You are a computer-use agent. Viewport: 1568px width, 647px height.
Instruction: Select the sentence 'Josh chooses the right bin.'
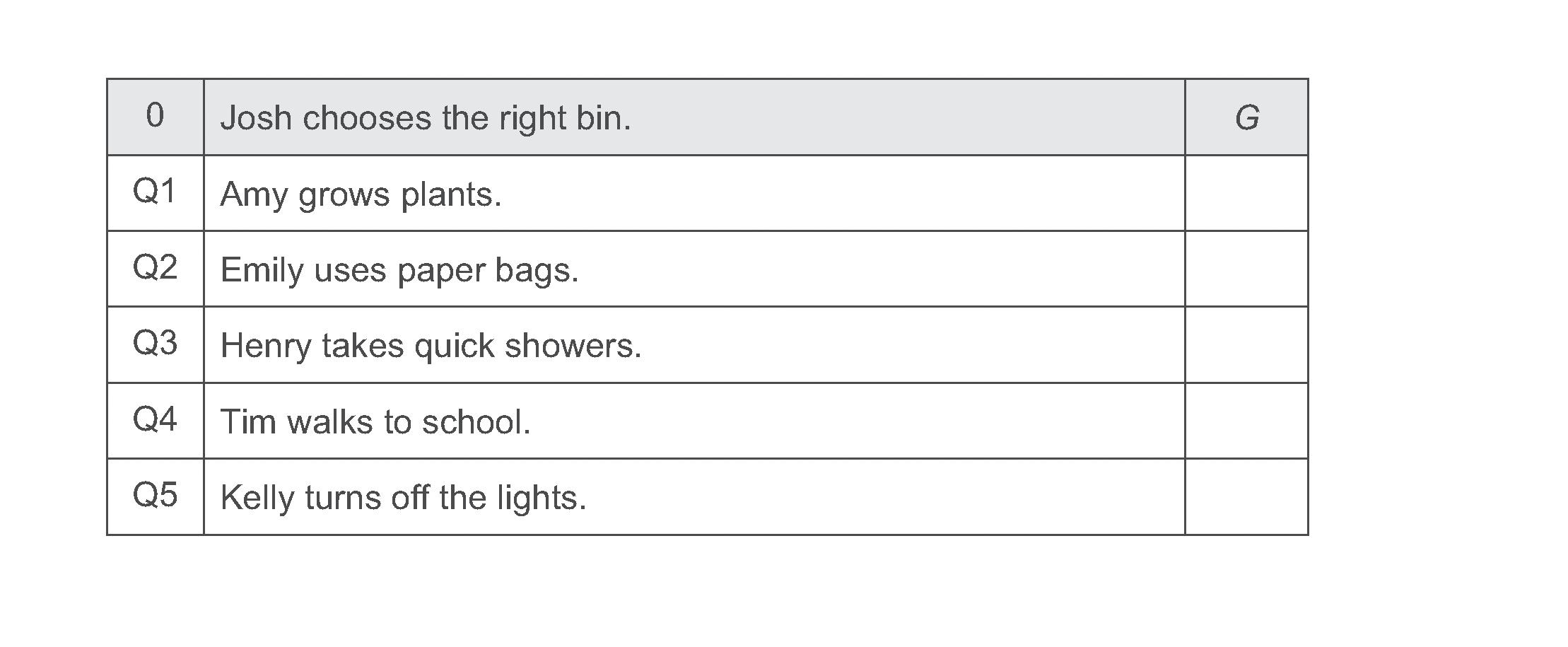(426, 118)
